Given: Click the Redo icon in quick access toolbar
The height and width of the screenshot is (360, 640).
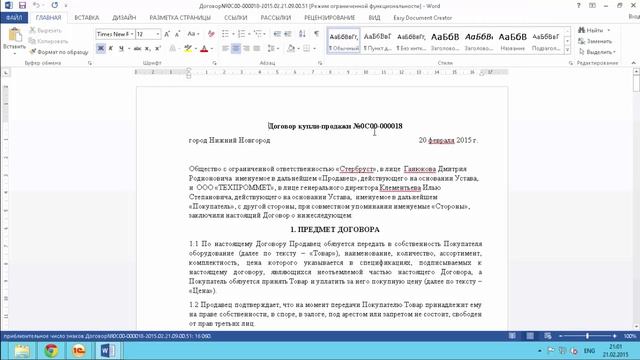Looking at the screenshot, I should 55,6.
